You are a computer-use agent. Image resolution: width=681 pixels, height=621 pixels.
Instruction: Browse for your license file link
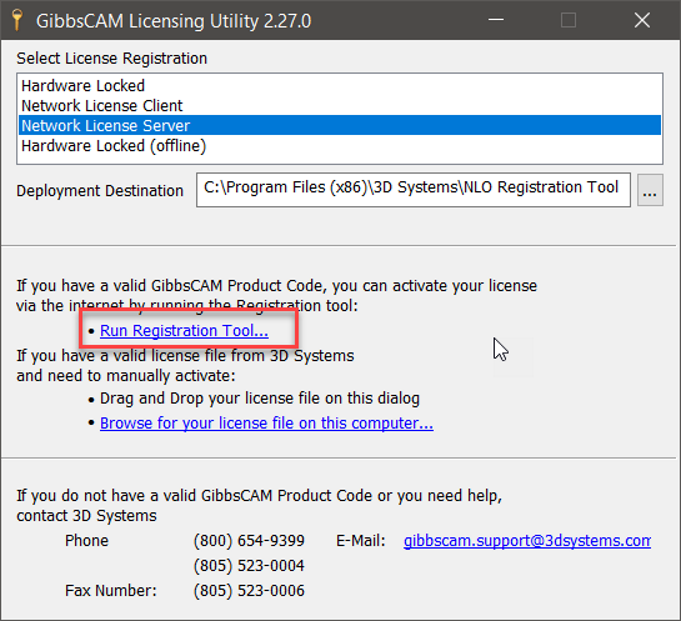[x=266, y=423]
